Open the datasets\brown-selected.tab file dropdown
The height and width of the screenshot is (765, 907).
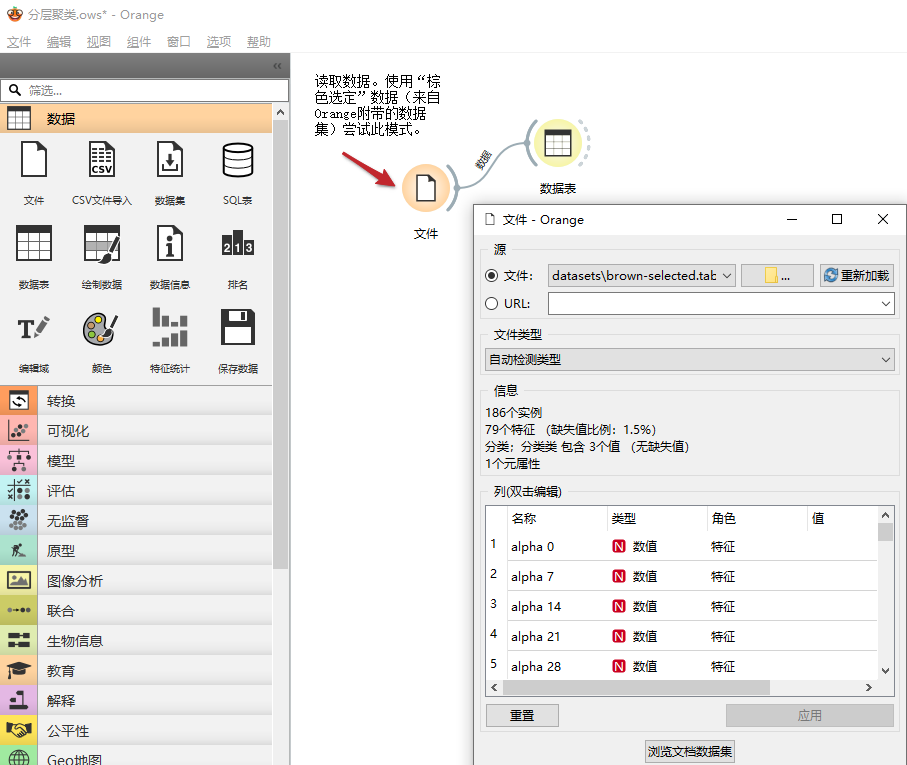point(641,276)
